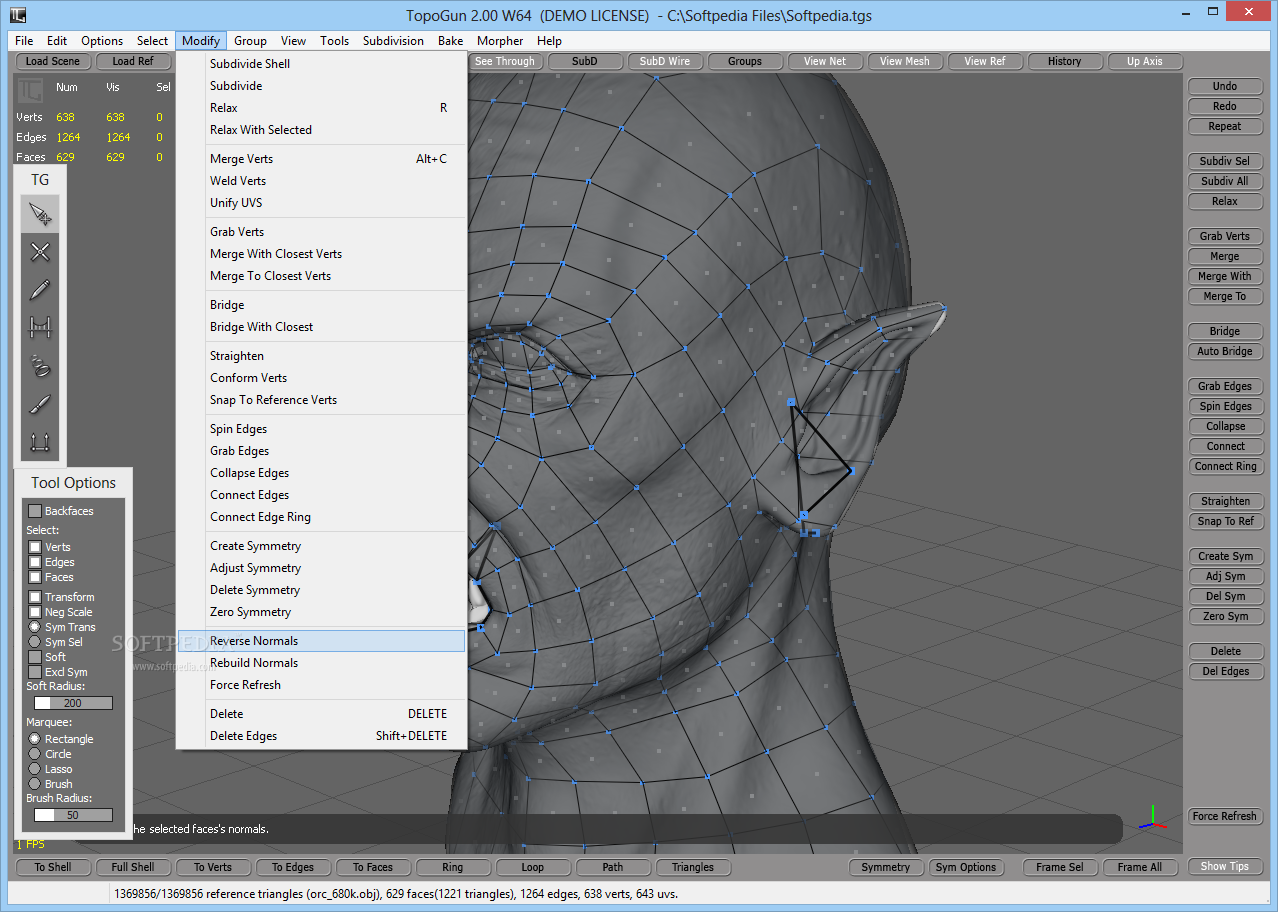Select the tubes tool icon in TG toolbar
The height and width of the screenshot is (912, 1278).
click(40, 366)
